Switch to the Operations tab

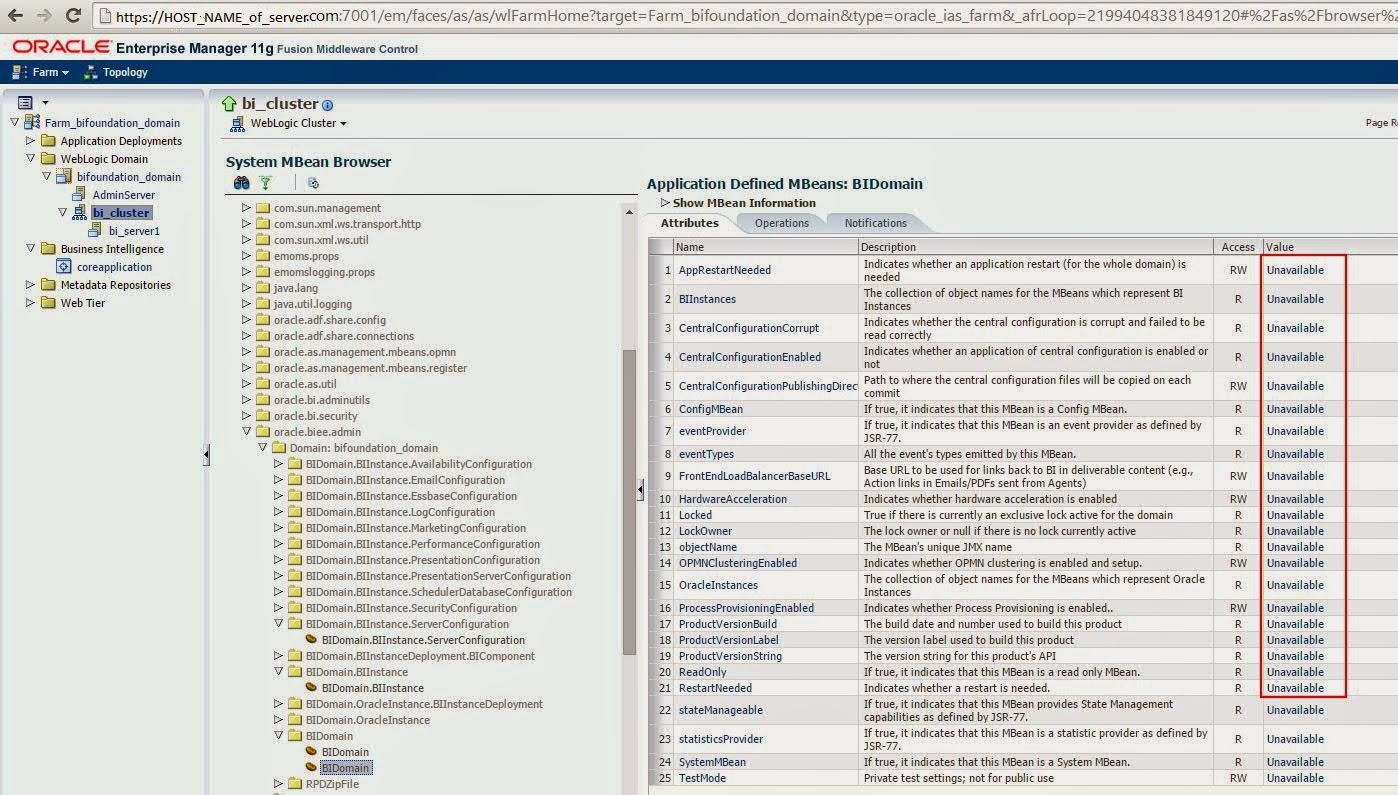[x=782, y=223]
